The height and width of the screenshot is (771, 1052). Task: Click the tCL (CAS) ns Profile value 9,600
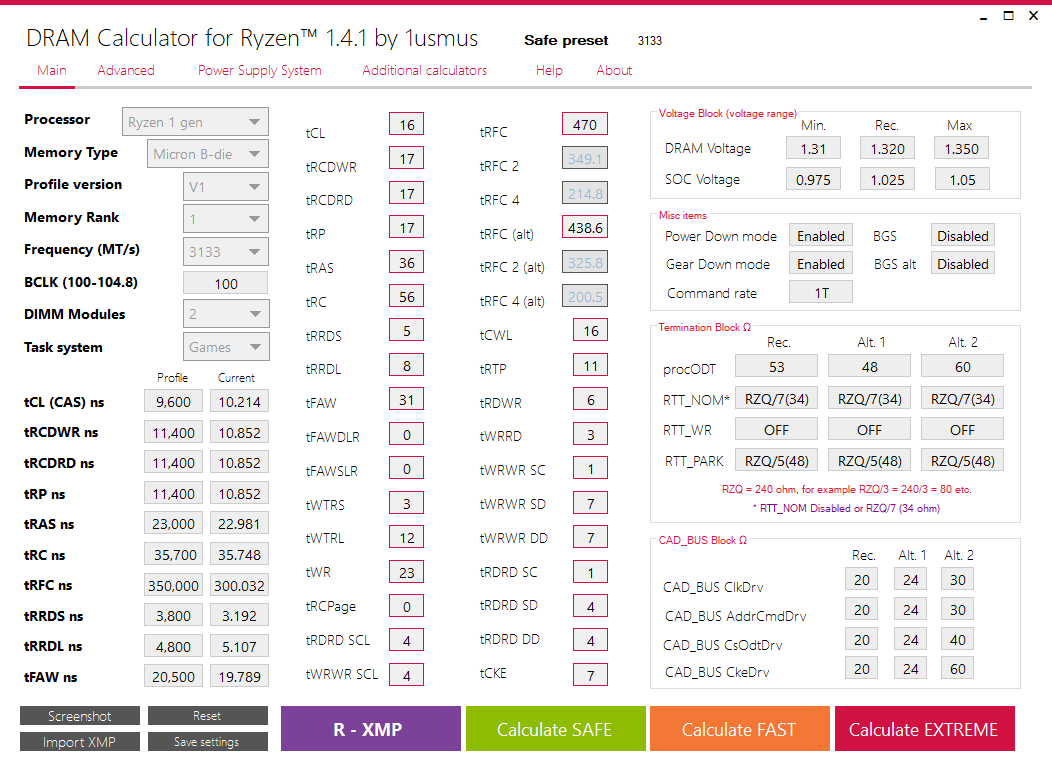tap(173, 402)
